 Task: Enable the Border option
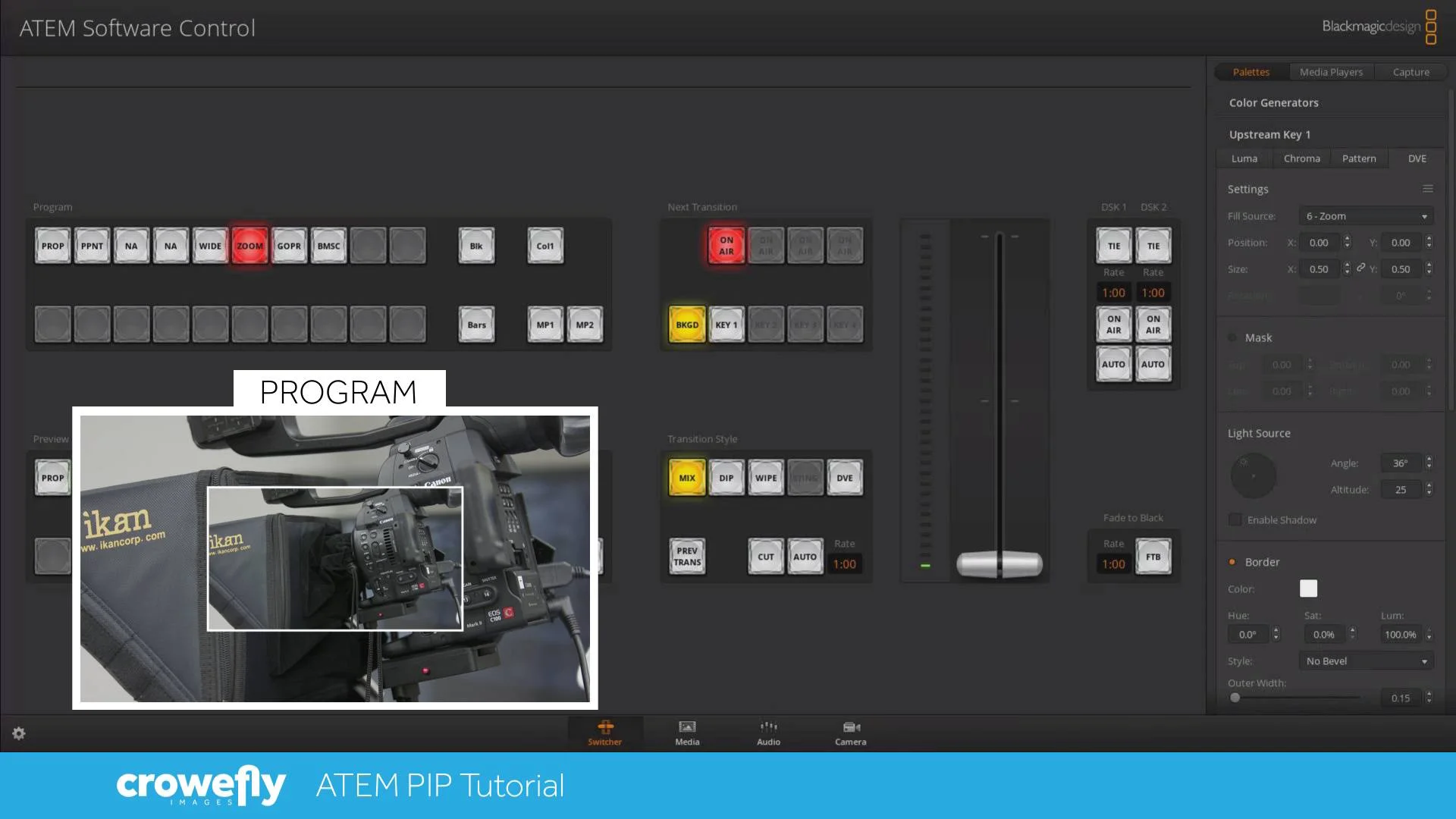pos(1232,561)
